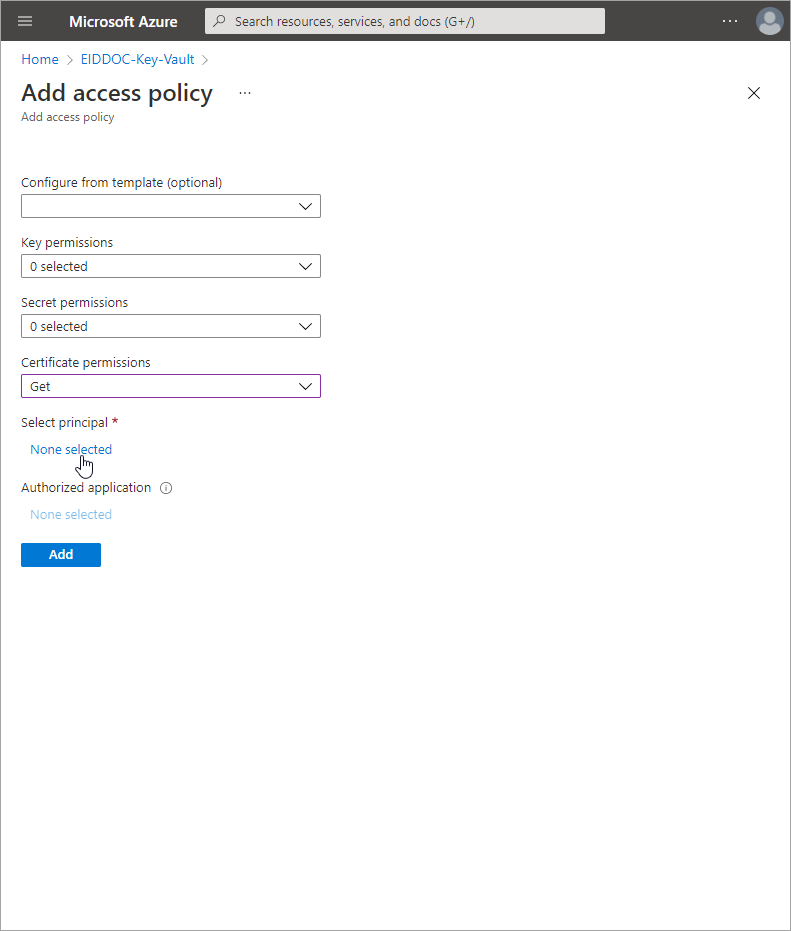This screenshot has width=791, height=931.
Task: Open the Key permissions dropdown
Action: click(x=171, y=266)
